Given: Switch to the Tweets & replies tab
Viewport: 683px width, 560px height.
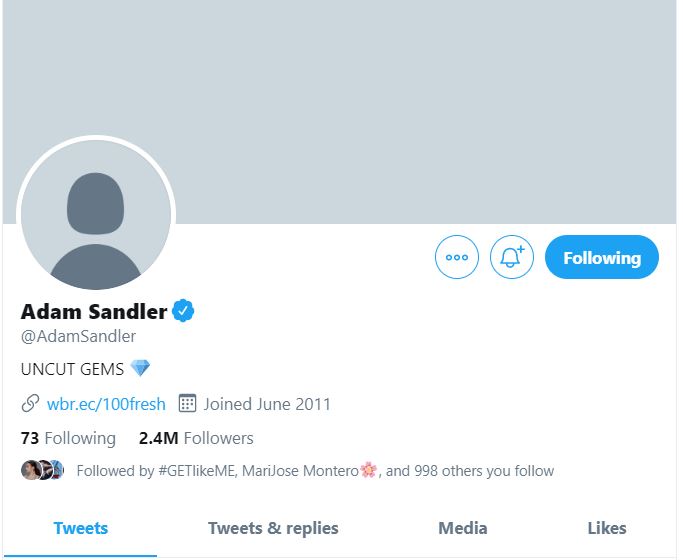Looking at the screenshot, I should pos(273,528).
